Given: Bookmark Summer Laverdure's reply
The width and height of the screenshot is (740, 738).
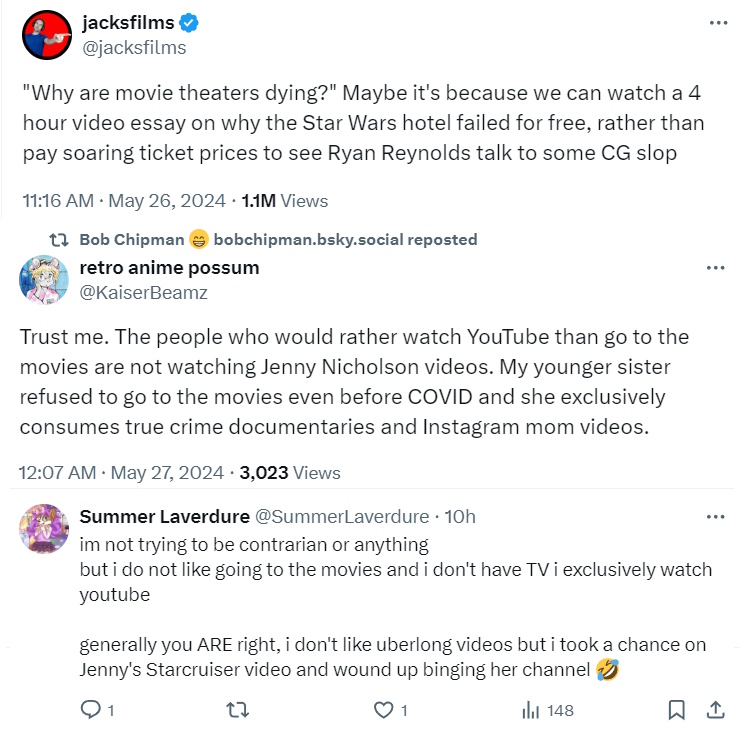Looking at the screenshot, I should (x=677, y=710).
